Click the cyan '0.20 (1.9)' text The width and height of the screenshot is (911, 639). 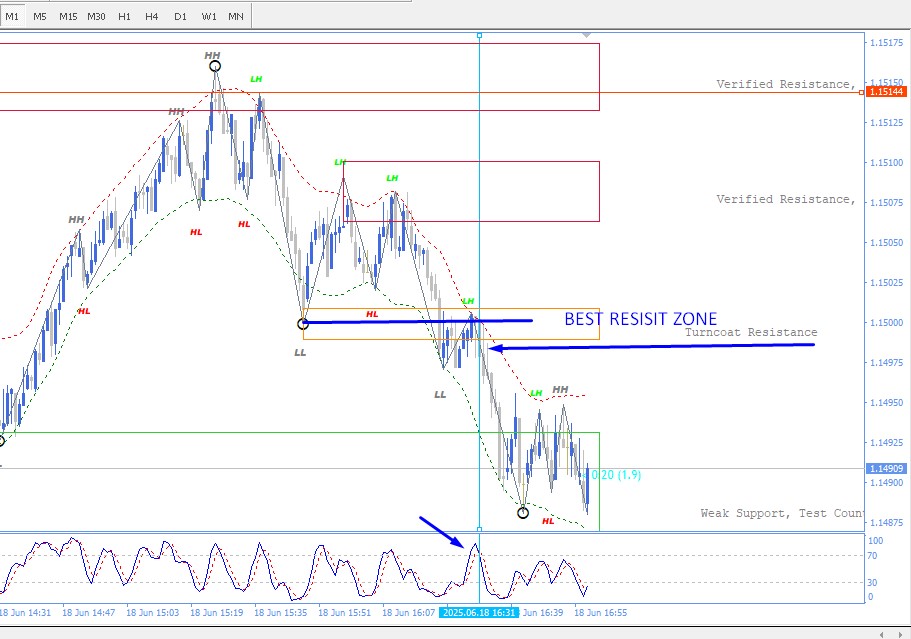pyautogui.click(x=616, y=475)
